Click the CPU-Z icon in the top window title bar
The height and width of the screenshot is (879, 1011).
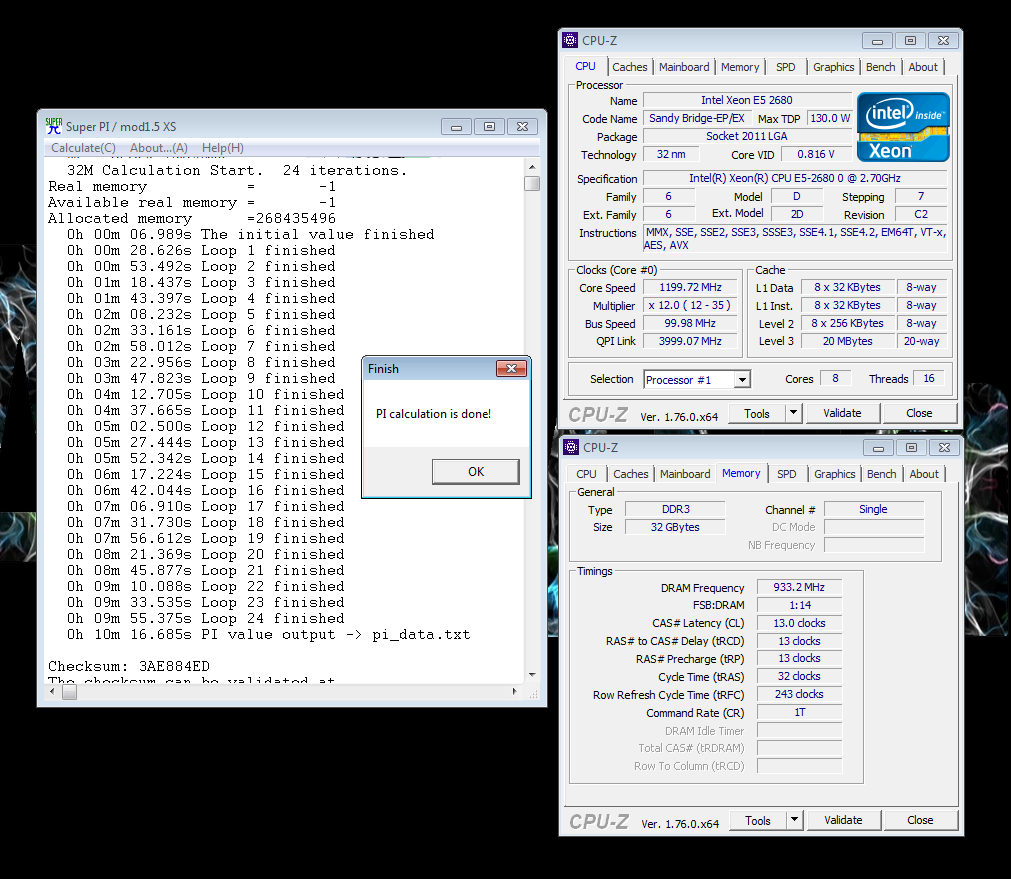570,40
